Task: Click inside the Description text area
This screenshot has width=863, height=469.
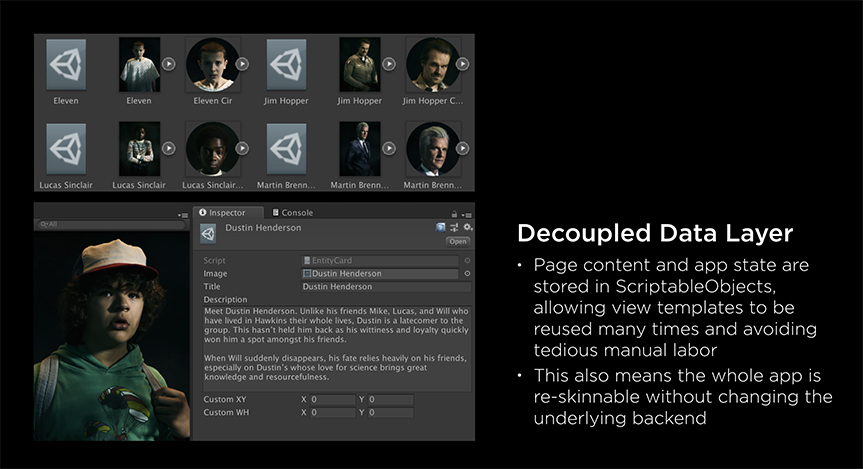Action: coord(337,348)
